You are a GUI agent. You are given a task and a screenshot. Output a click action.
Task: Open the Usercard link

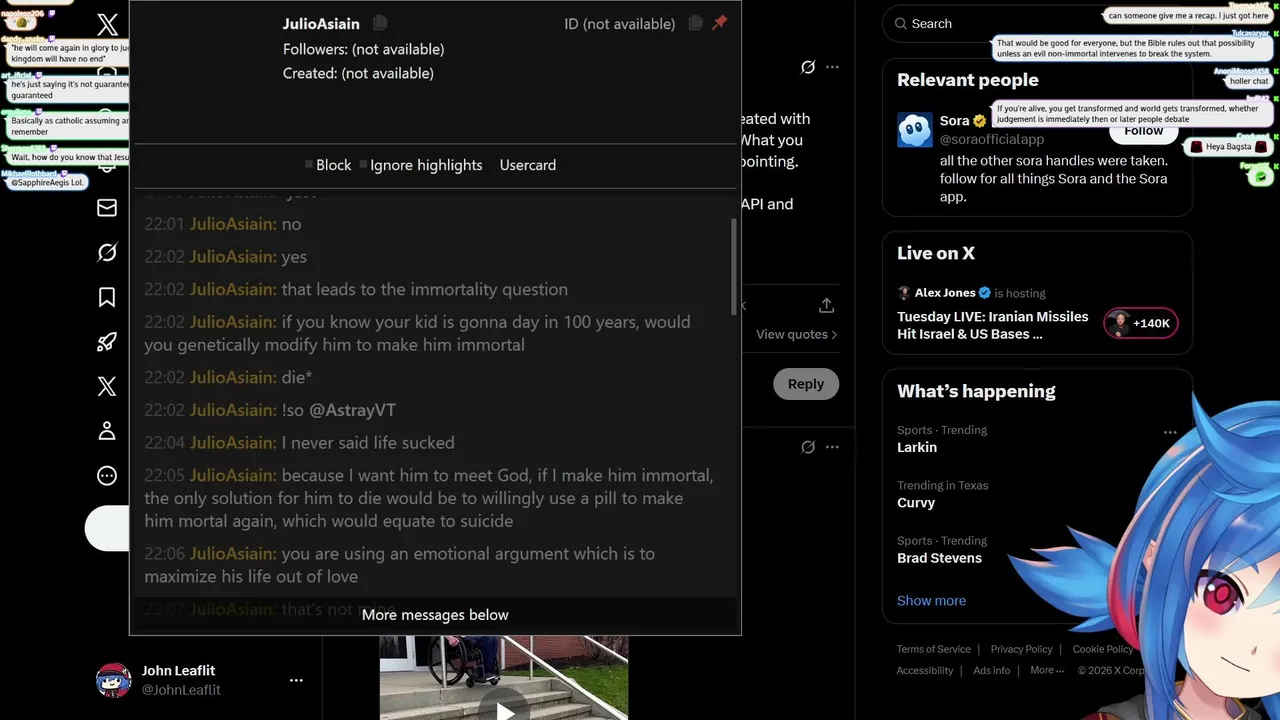[x=528, y=165]
